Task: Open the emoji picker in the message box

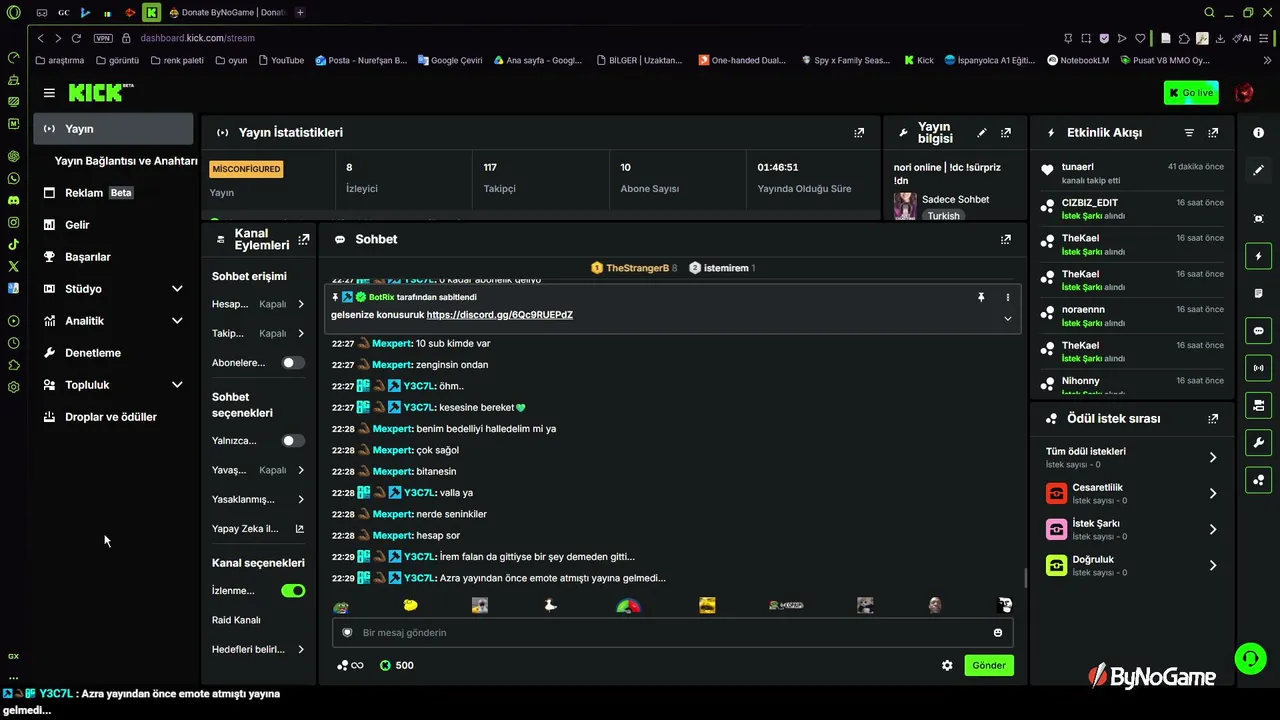Action: click(x=998, y=632)
